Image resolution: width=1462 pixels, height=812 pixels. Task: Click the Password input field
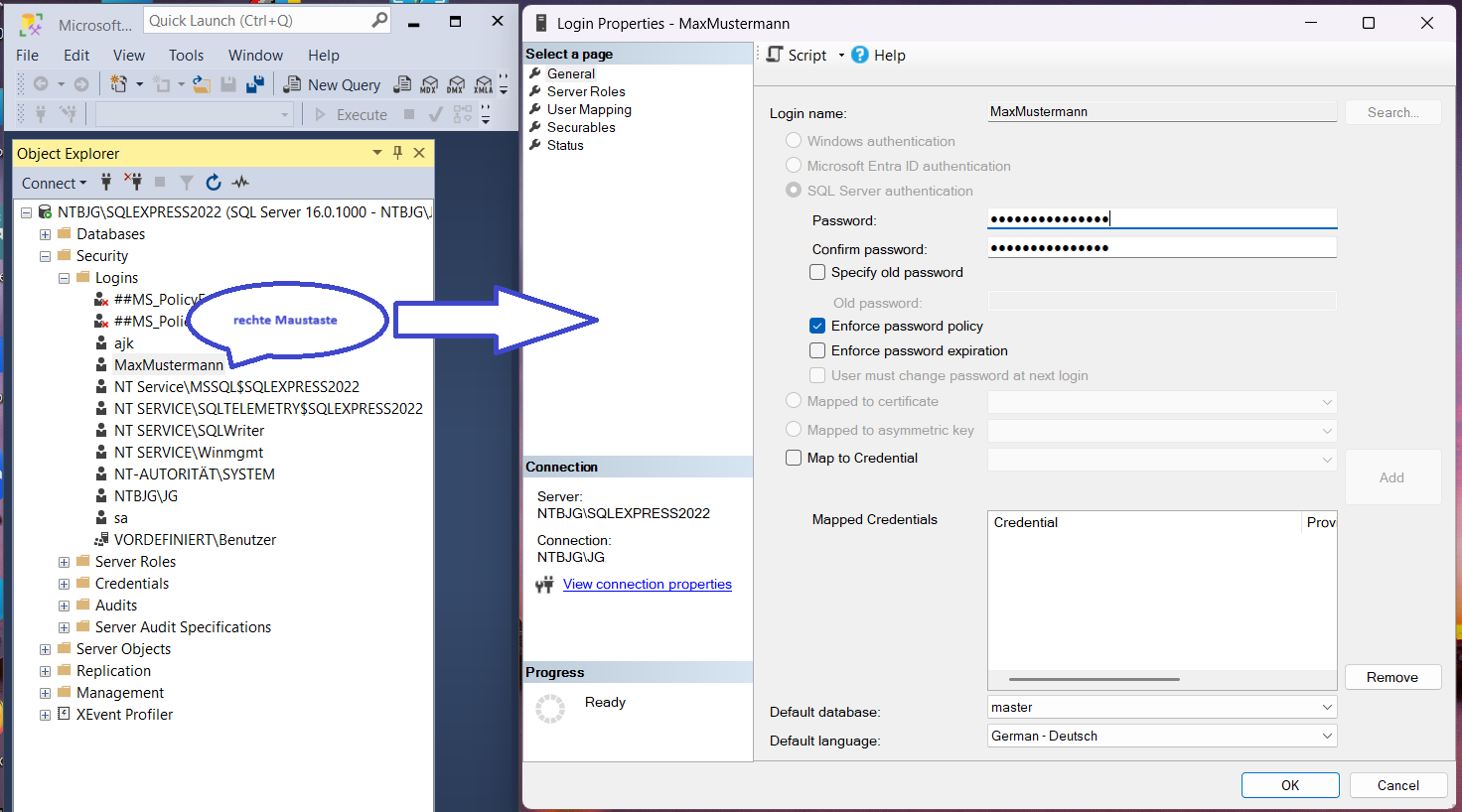coord(1162,218)
